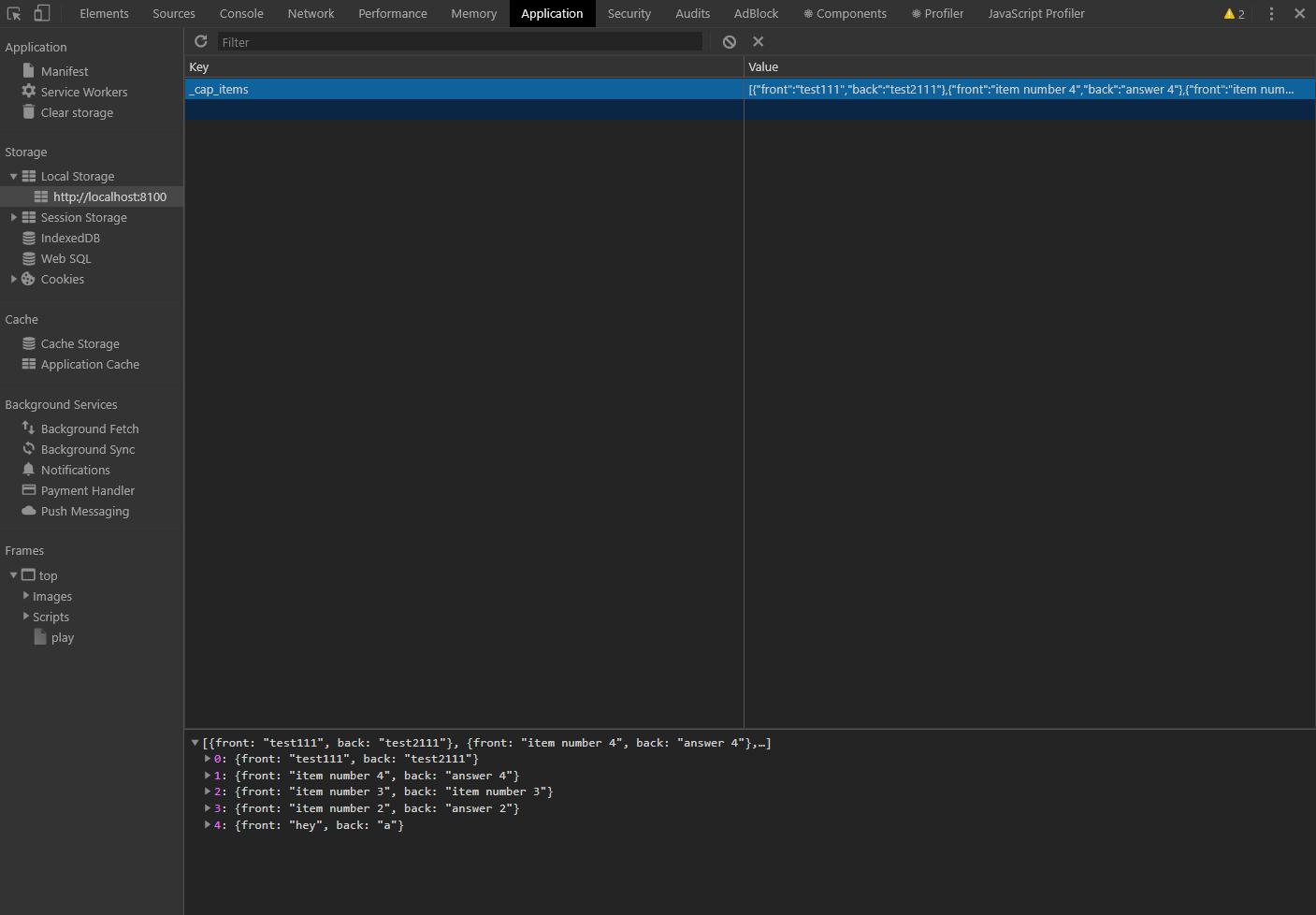Expand array item 3 answer 2

(x=208, y=808)
